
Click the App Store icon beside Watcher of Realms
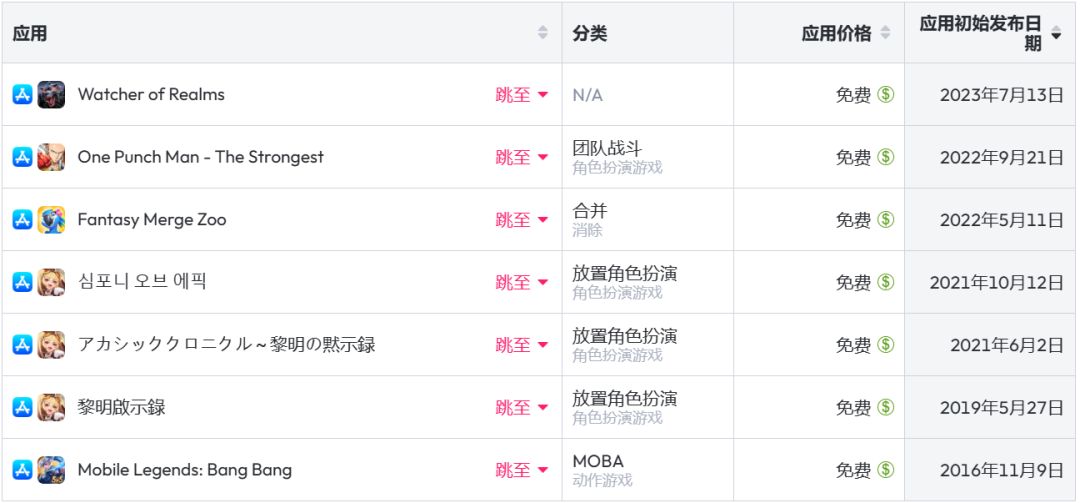22,95
